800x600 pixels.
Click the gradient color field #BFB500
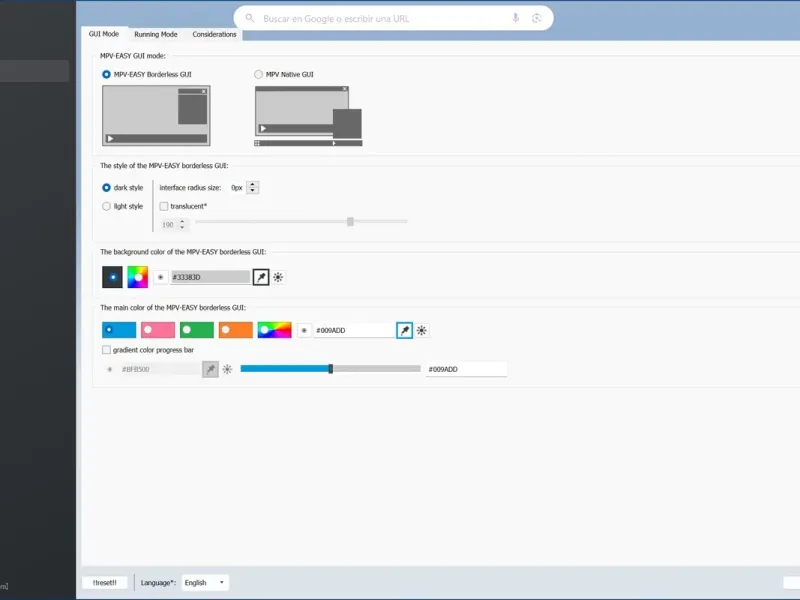(x=160, y=369)
